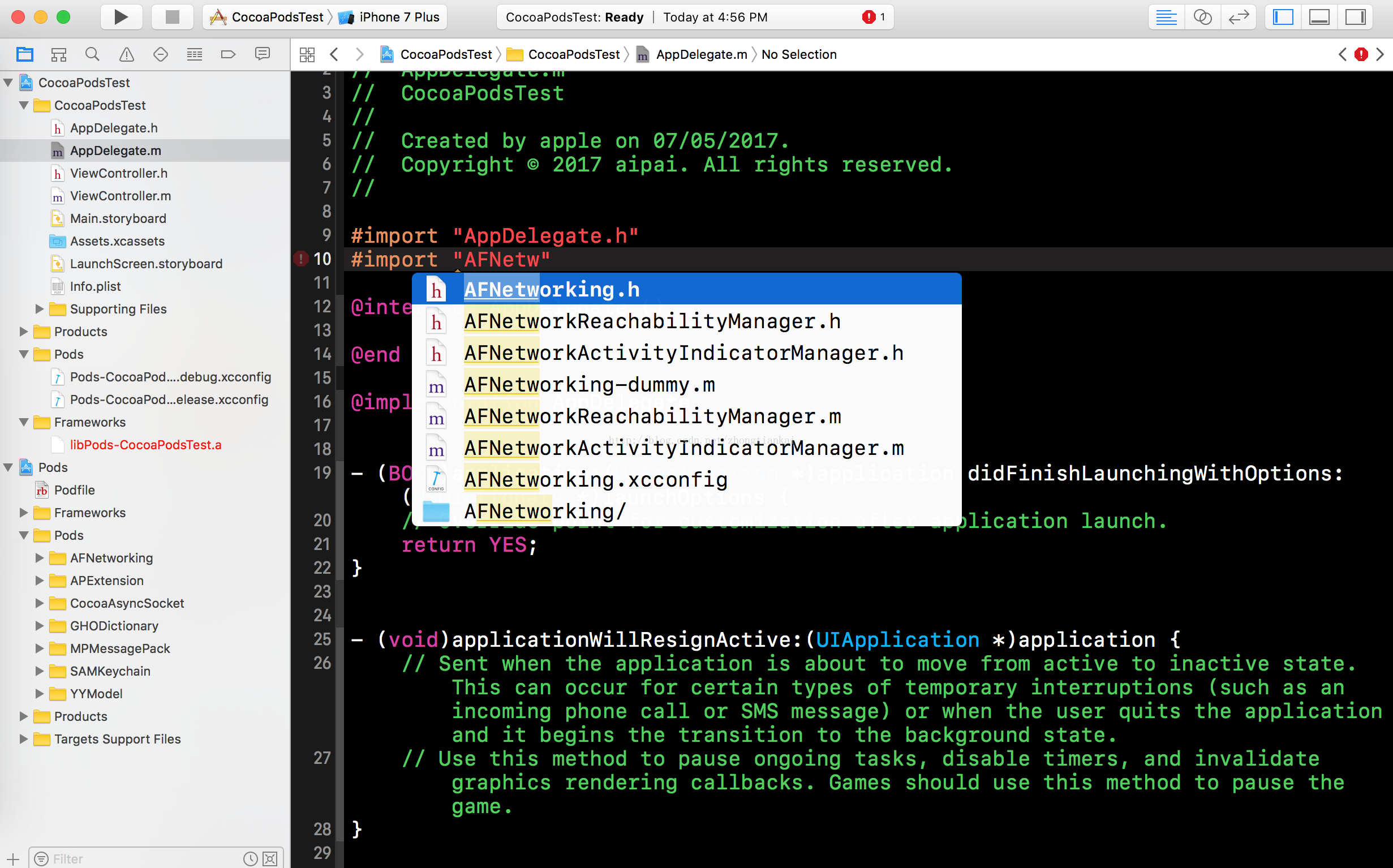Open Pods debug xcconfig file
1393x868 pixels.
tap(145, 377)
